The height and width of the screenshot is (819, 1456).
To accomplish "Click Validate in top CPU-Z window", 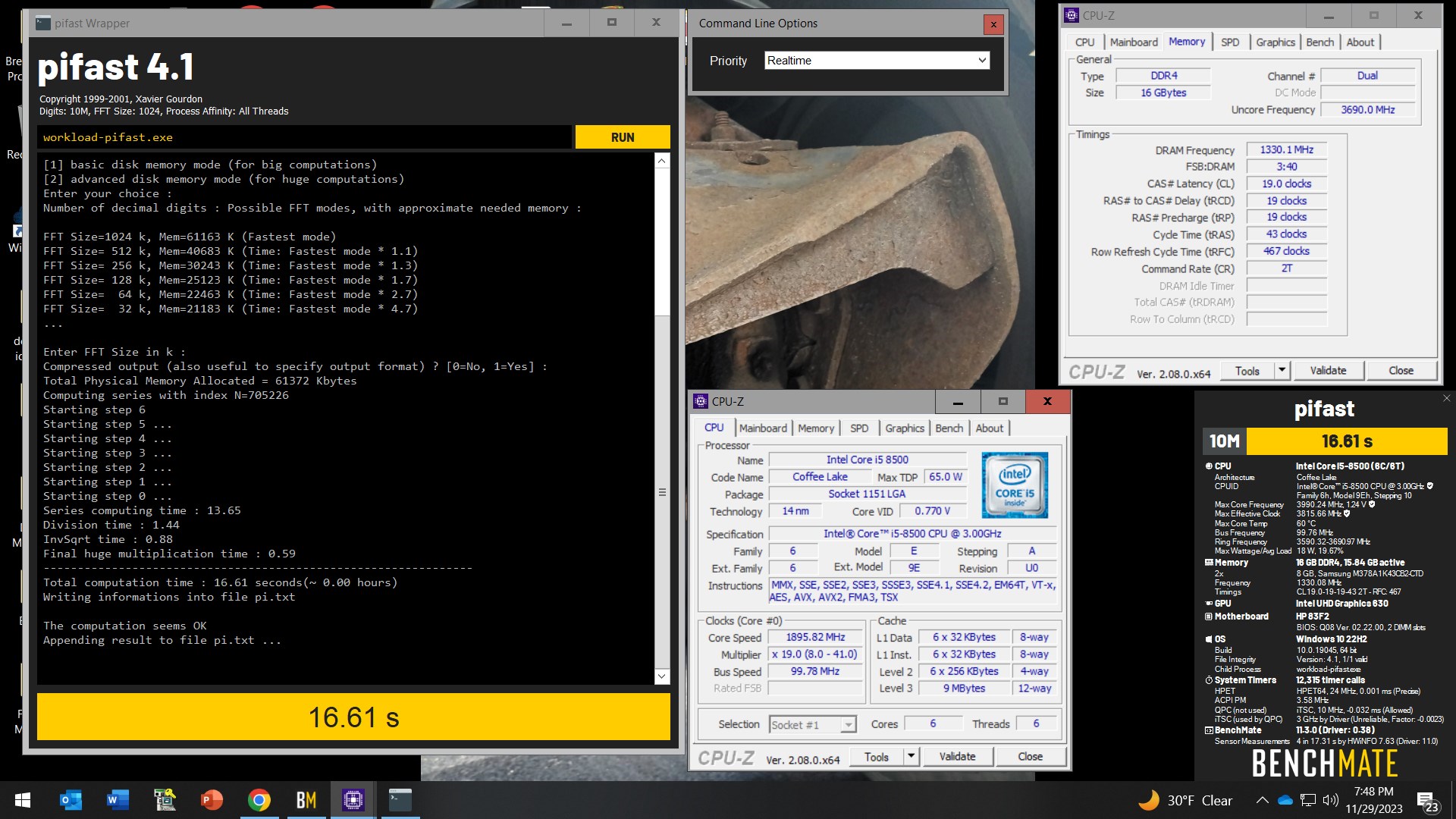I will [1328, 371].
